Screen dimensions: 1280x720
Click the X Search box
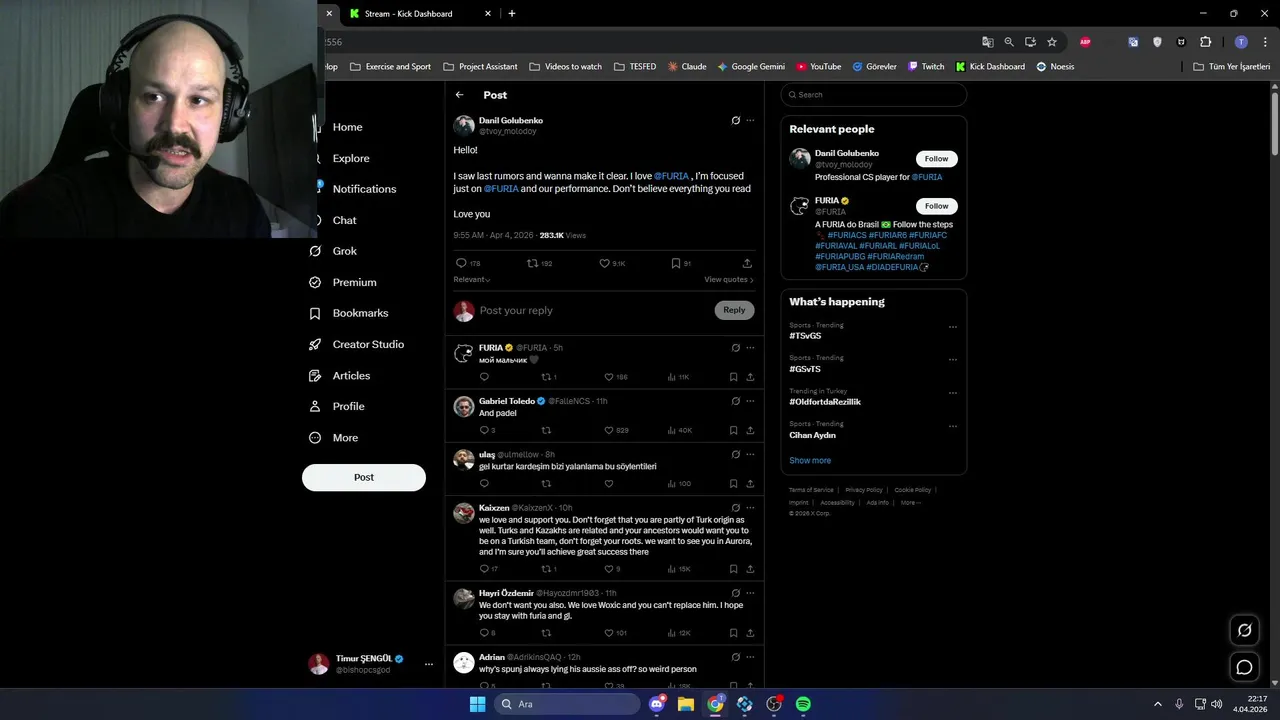coord(874,95)
